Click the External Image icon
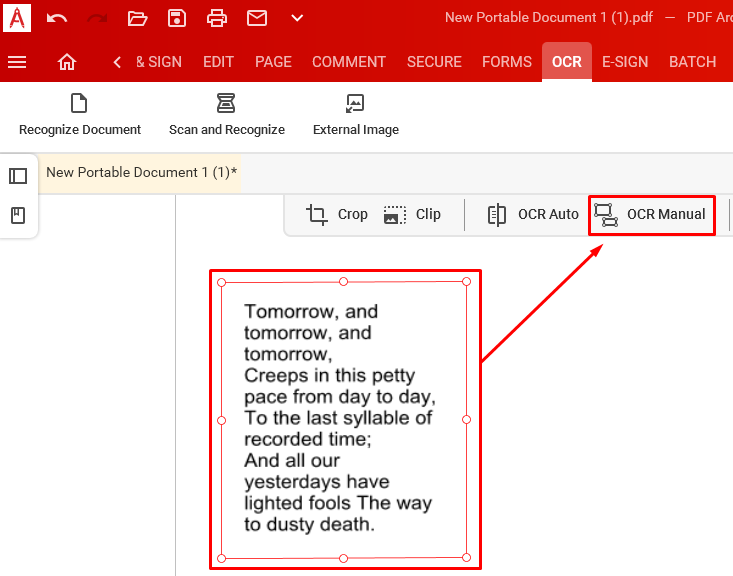This screenshot has width=733, height=576. point(355,103)
